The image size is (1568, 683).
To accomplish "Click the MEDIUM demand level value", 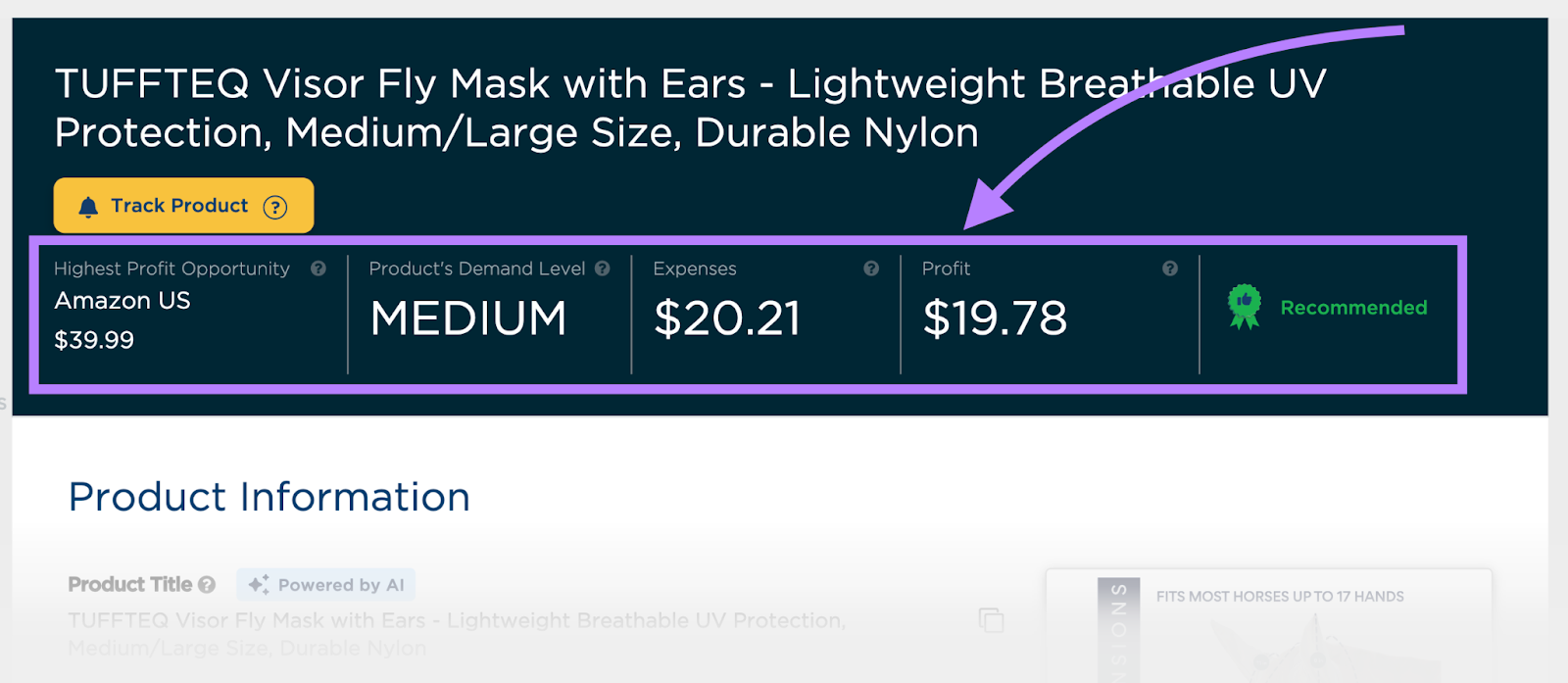I will pyautogui.click(x=468, y=318).
